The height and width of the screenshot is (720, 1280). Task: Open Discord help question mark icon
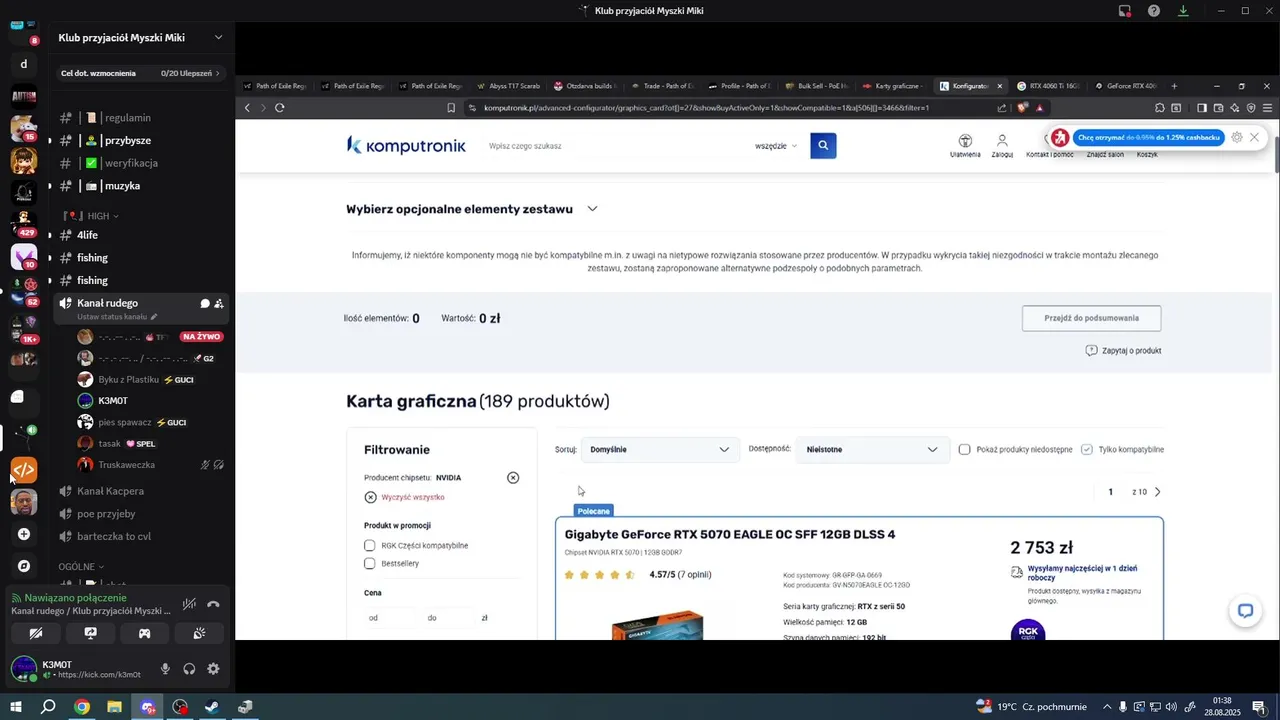coord(1154,11)
